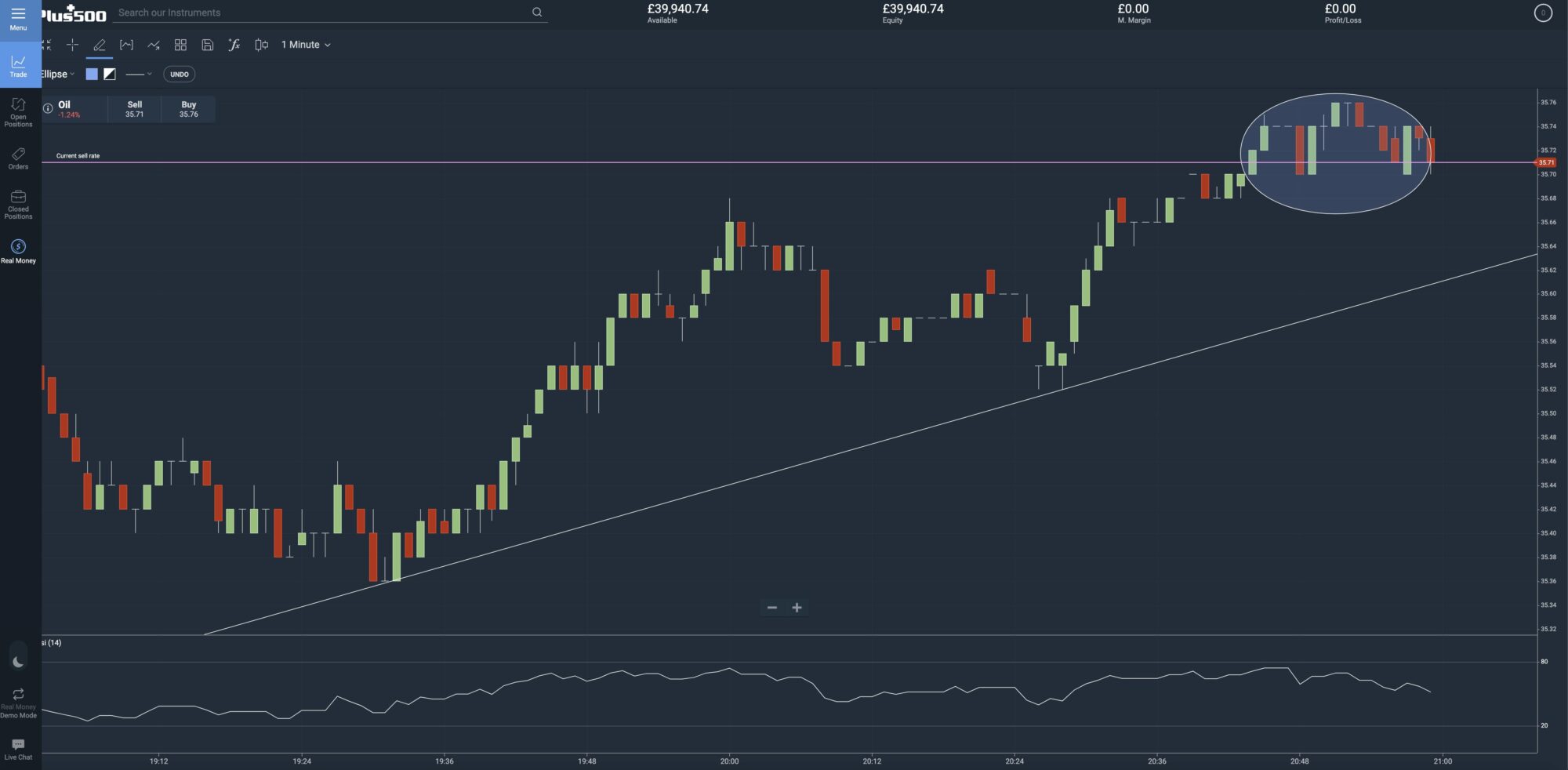Click the search magnifier icon

click(537, 13)
